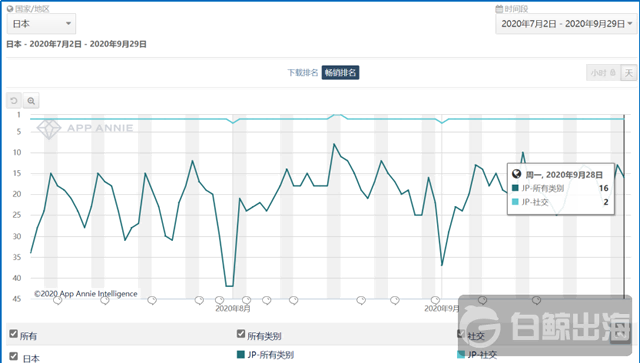
Task: Click the 2020年9月 axis label
Action: (442, 308)
